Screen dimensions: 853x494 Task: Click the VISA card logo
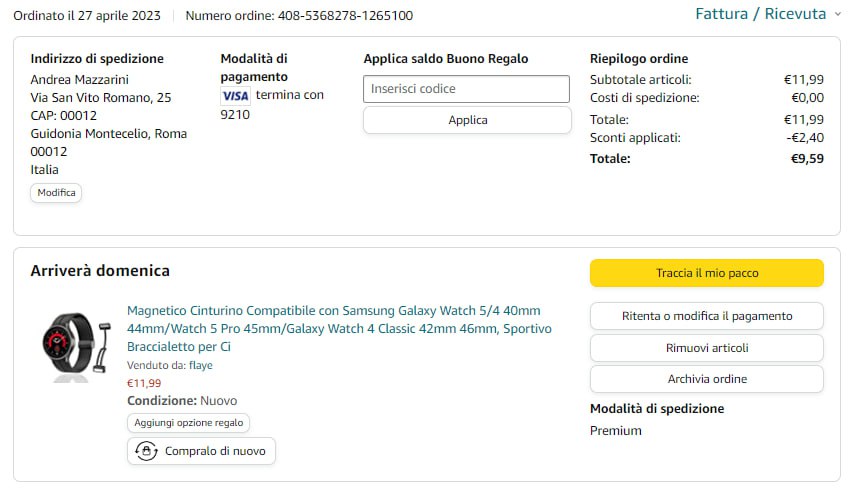(236, 95)
